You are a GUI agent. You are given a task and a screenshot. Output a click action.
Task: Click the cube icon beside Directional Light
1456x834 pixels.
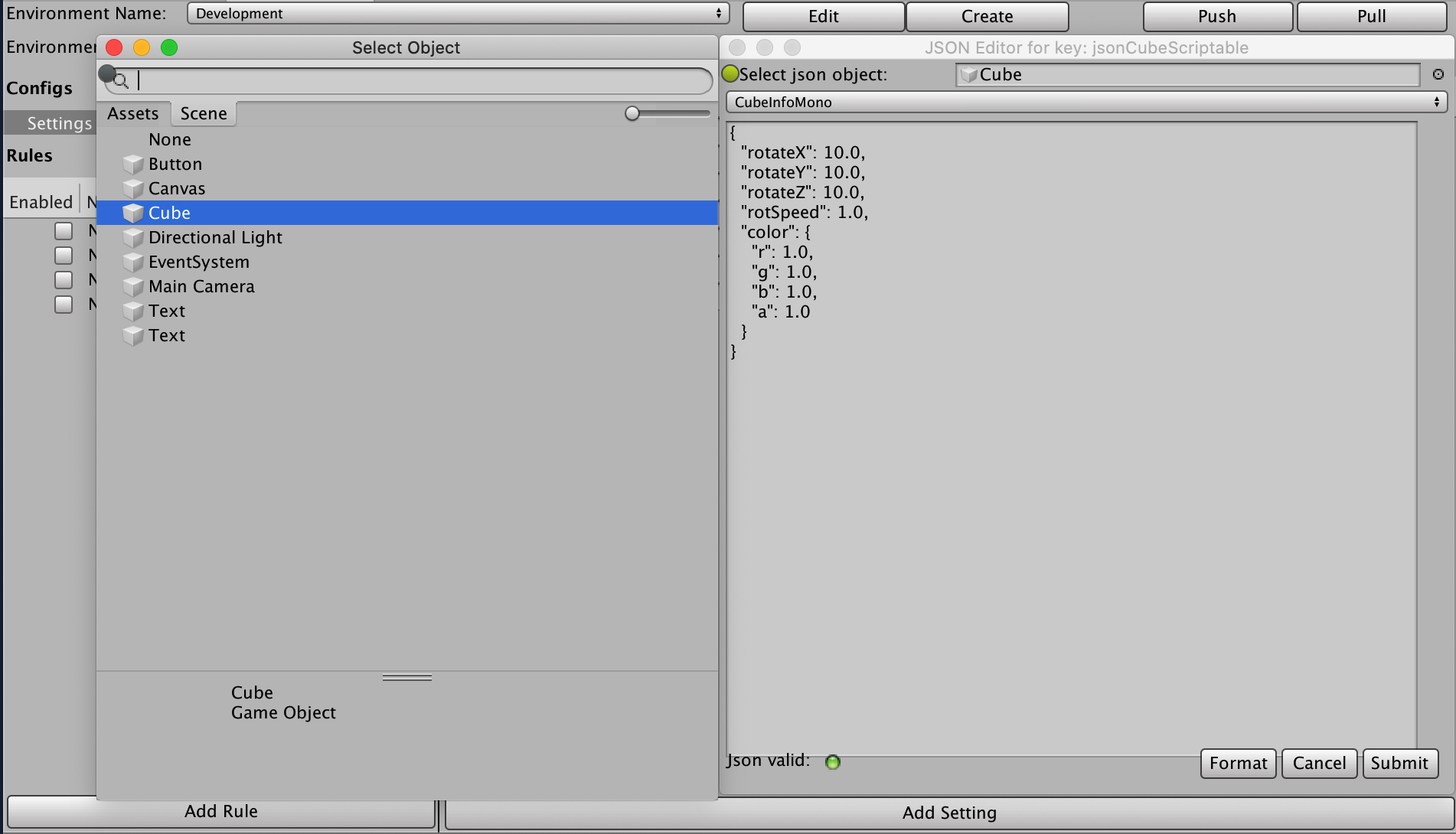coord(133,238)
